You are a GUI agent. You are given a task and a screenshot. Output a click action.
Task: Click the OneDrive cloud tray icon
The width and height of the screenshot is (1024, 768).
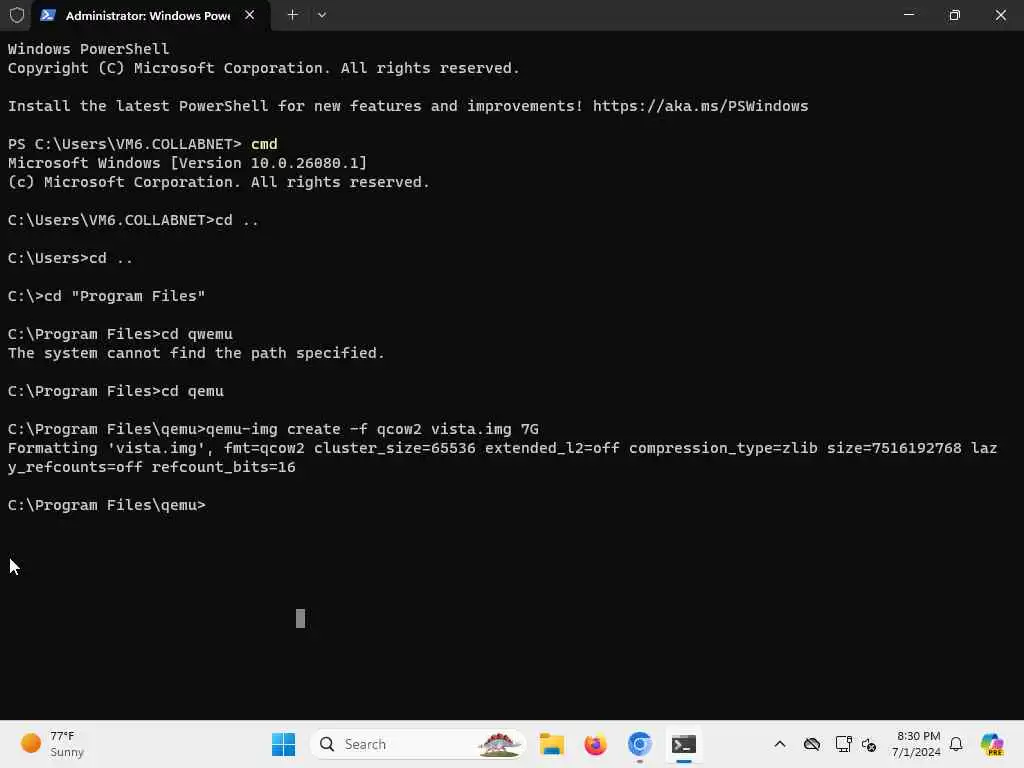coord(812,744)
